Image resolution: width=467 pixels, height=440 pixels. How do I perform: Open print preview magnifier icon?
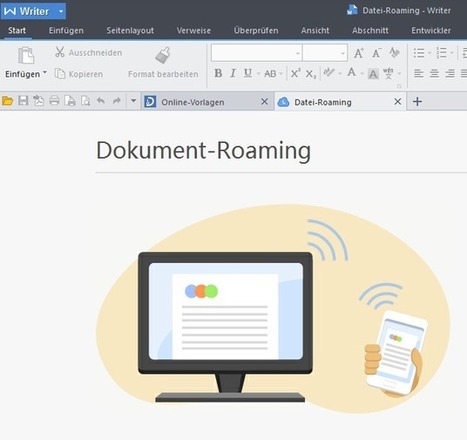(x=86, y=101)
